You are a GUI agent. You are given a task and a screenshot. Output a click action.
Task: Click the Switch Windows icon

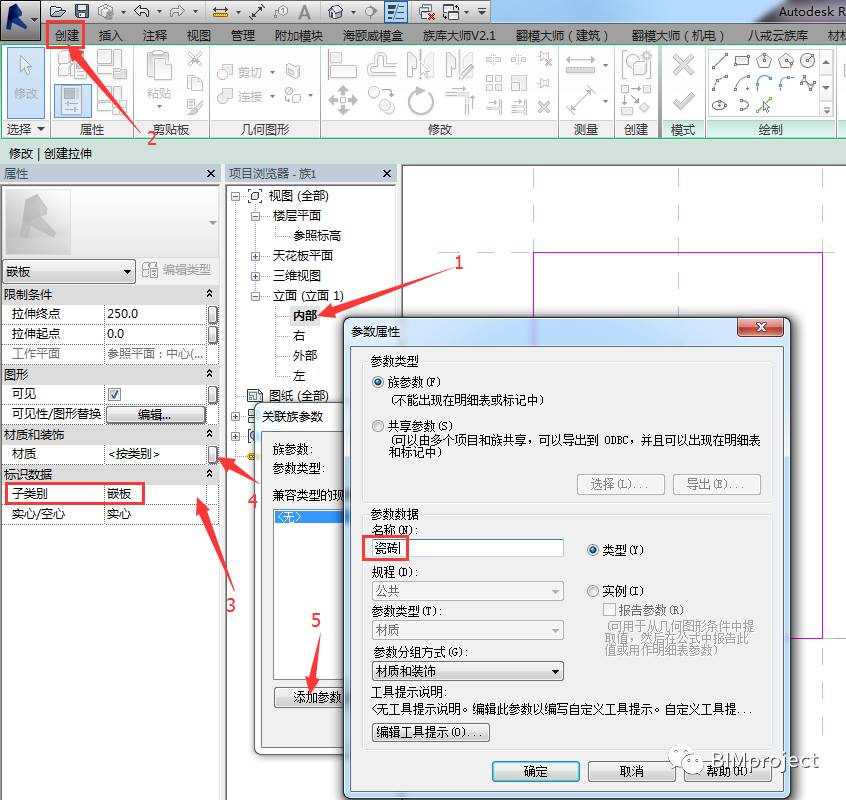pyautogui.click(x=451, y=11)
